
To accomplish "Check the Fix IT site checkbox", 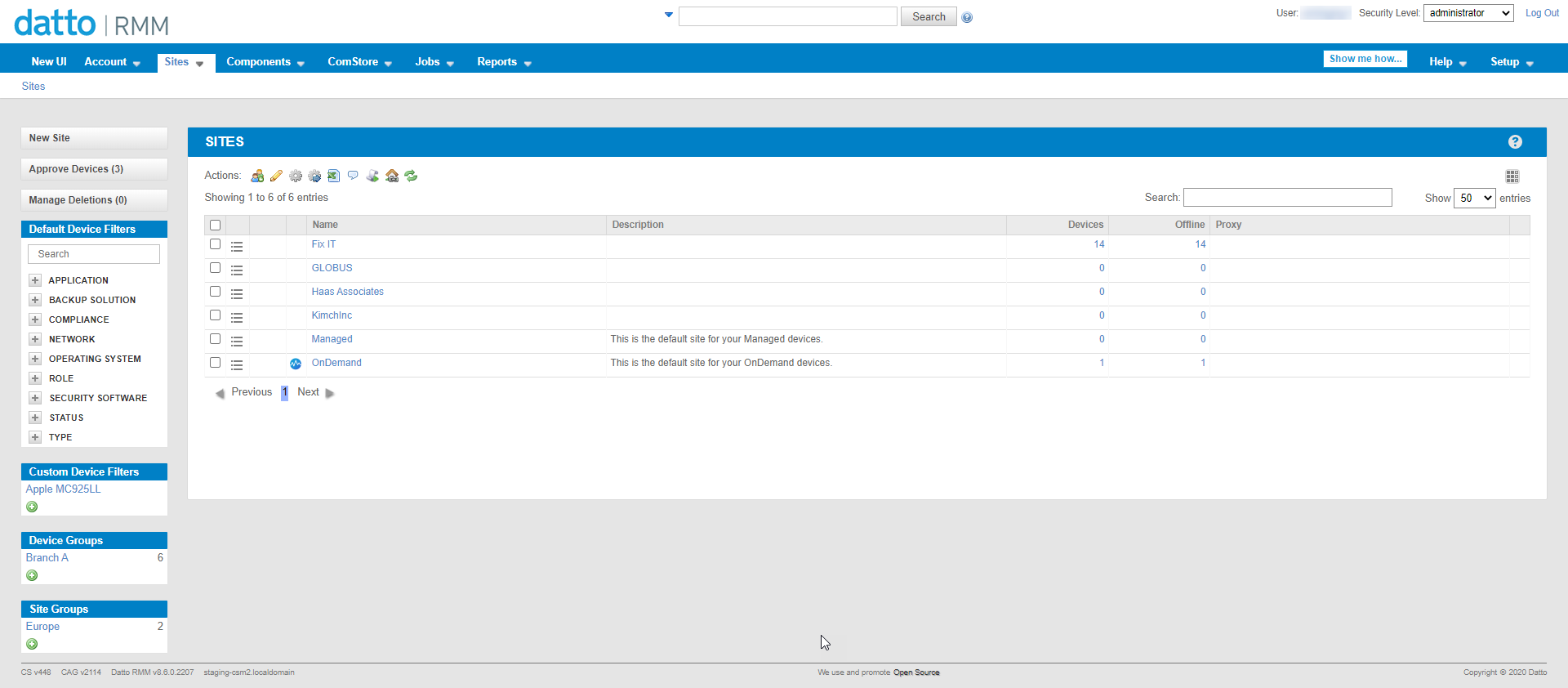I will click(x=216, y=243).
